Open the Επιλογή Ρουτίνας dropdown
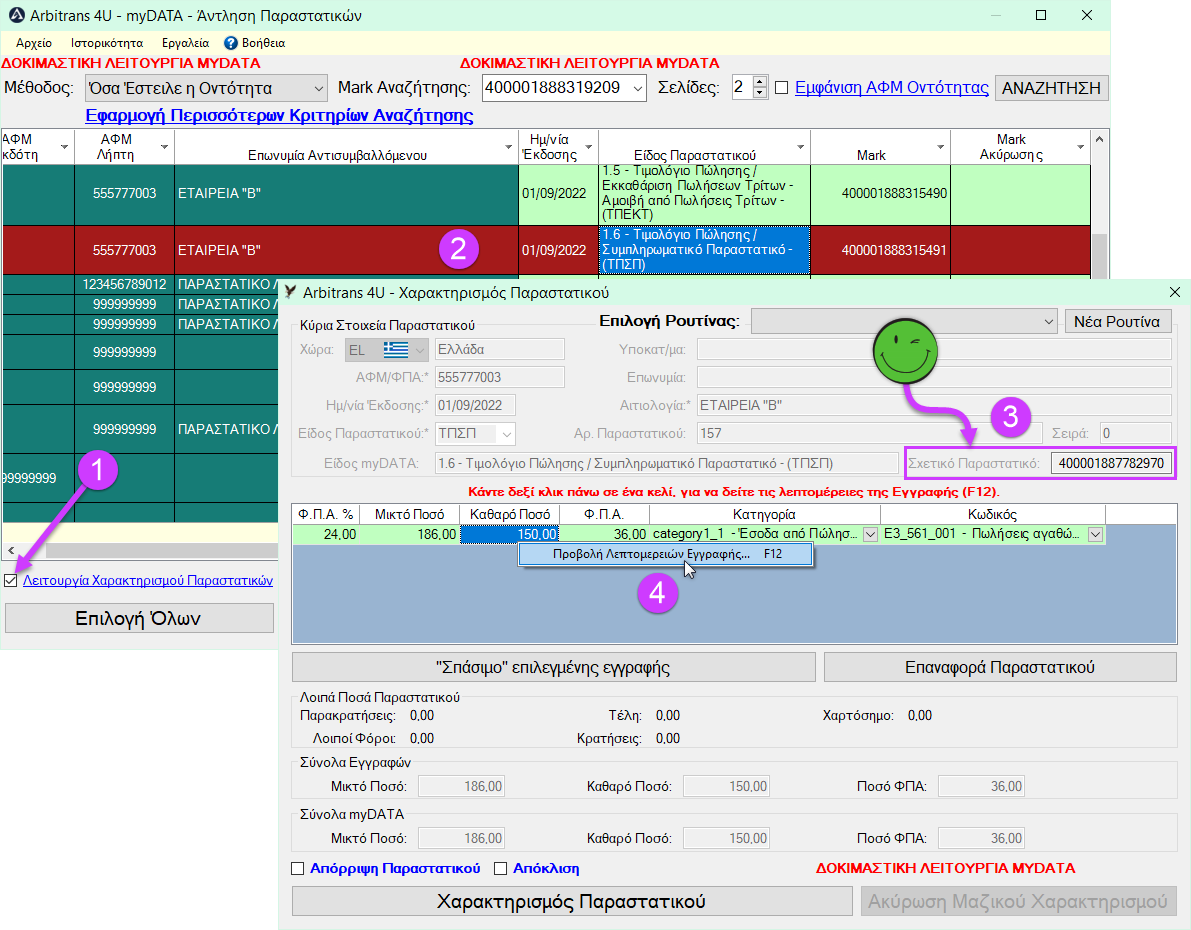Viewport: 1191px width, 930px height. tap(904, 321)
